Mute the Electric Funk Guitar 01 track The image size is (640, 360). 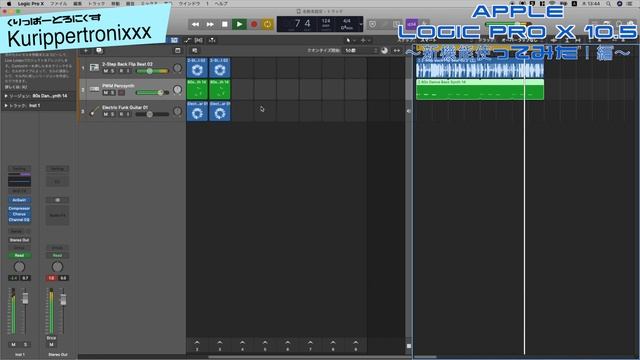point(106,115)
